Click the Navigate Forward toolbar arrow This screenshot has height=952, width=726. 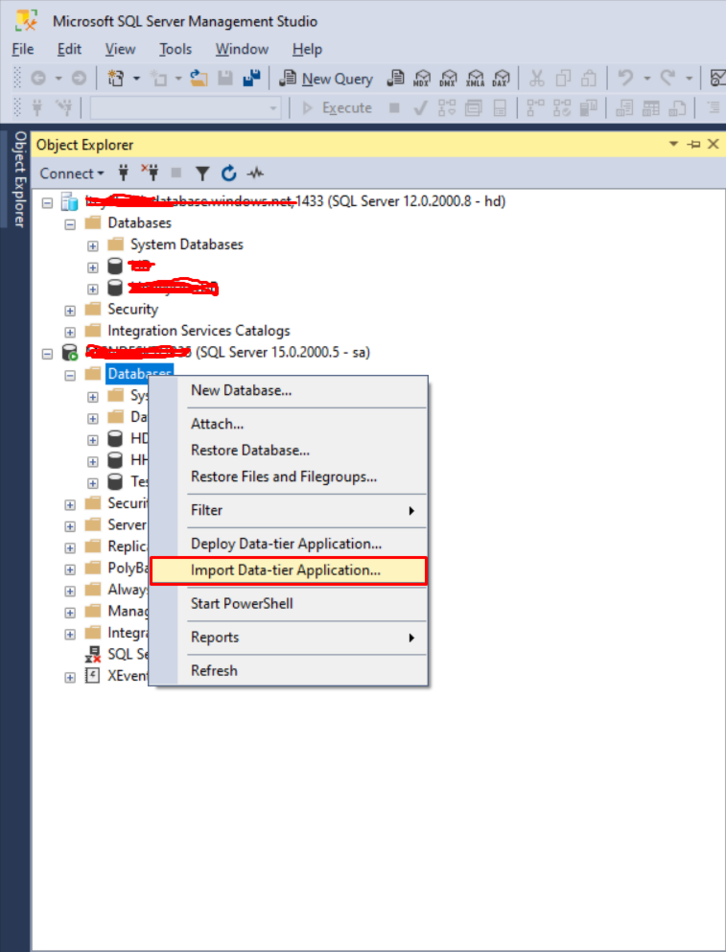point(79,78)
